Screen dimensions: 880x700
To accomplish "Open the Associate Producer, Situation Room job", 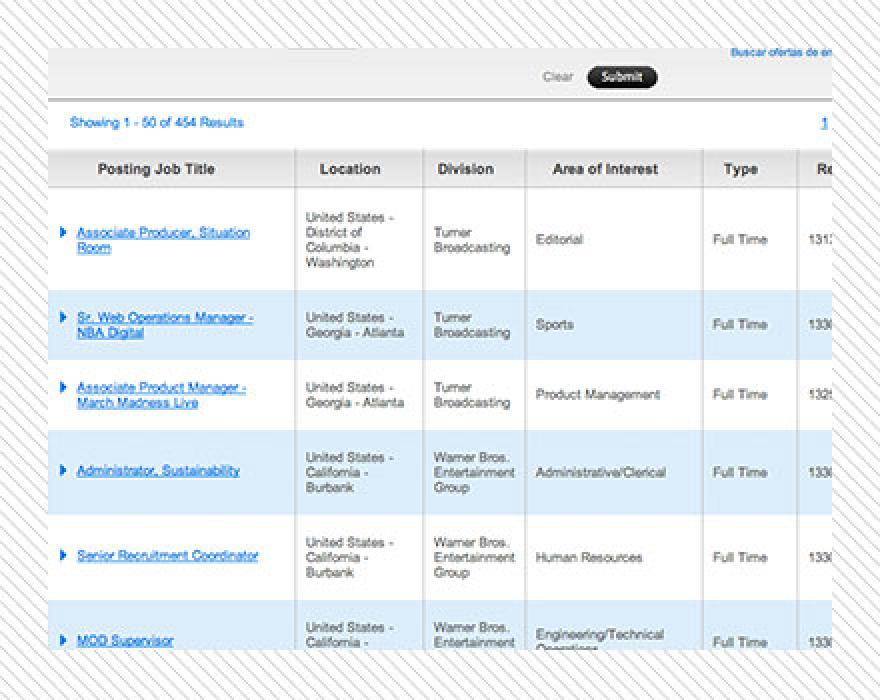I will (163, 240).
